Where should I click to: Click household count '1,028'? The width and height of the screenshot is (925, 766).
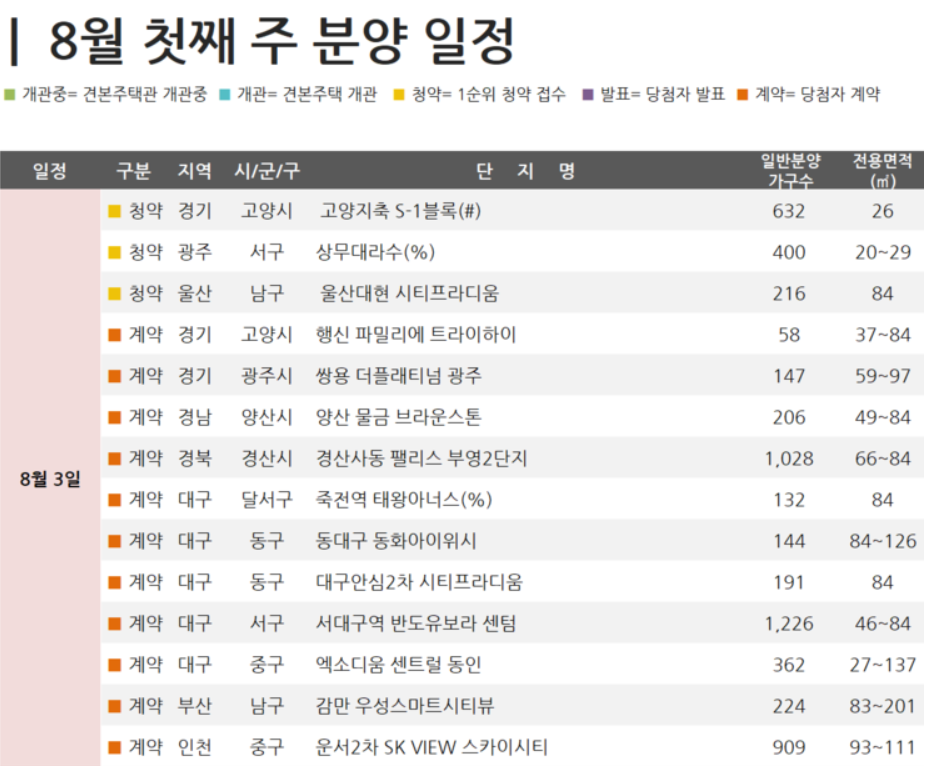789,459
